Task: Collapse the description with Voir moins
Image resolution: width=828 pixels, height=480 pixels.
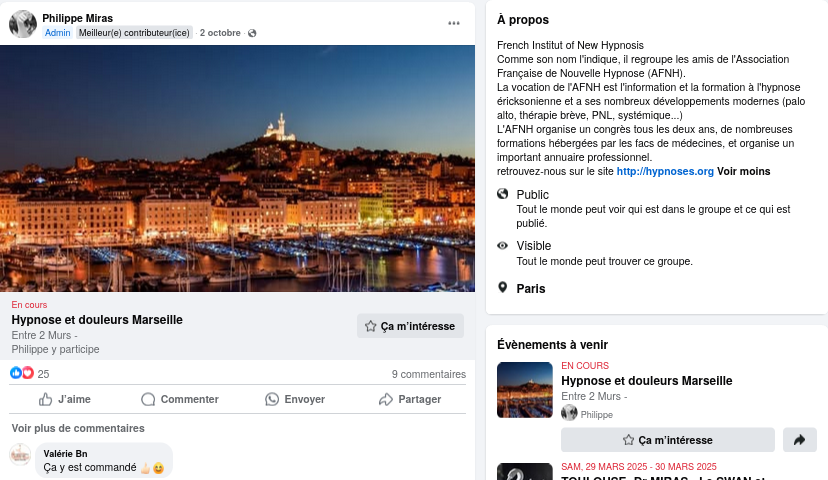Action: (744, 171)
